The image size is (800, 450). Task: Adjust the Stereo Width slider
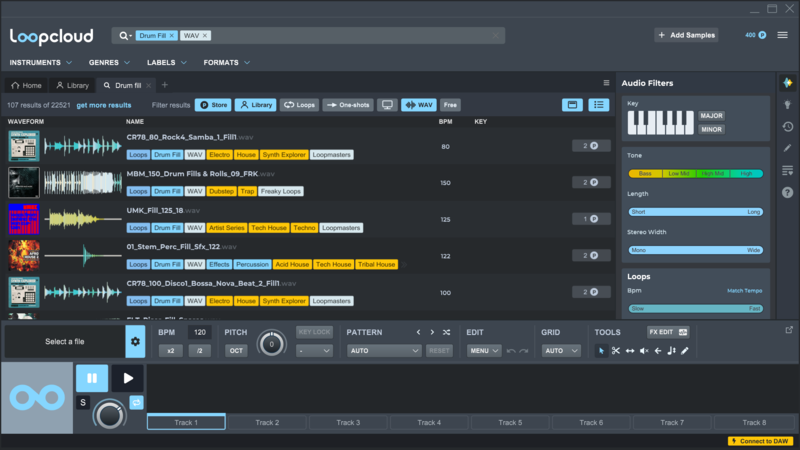click(695, 250)
